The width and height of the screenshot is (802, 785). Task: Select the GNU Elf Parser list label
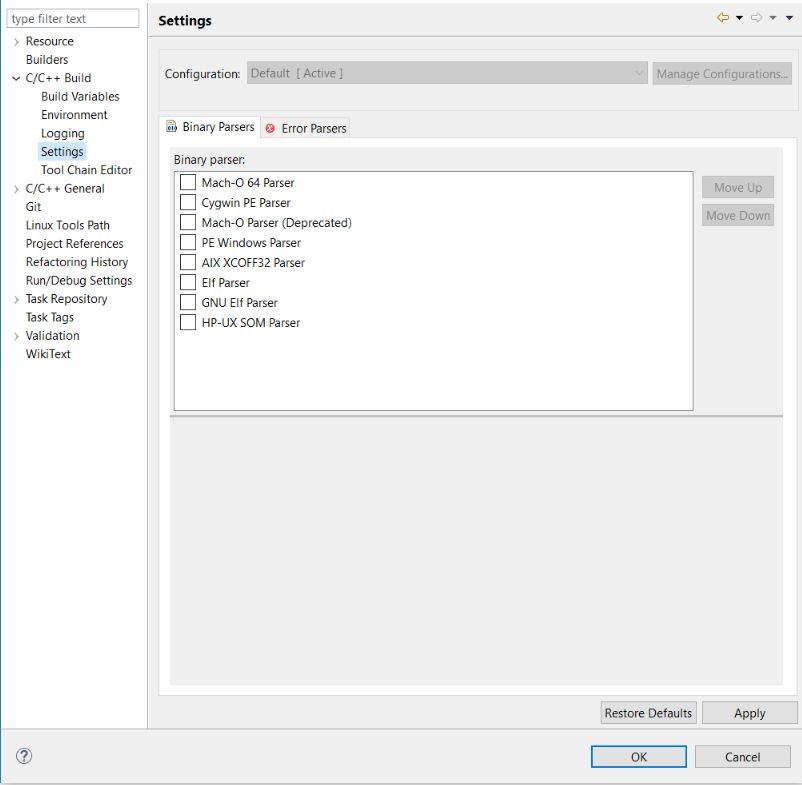(x=239, y=303)
